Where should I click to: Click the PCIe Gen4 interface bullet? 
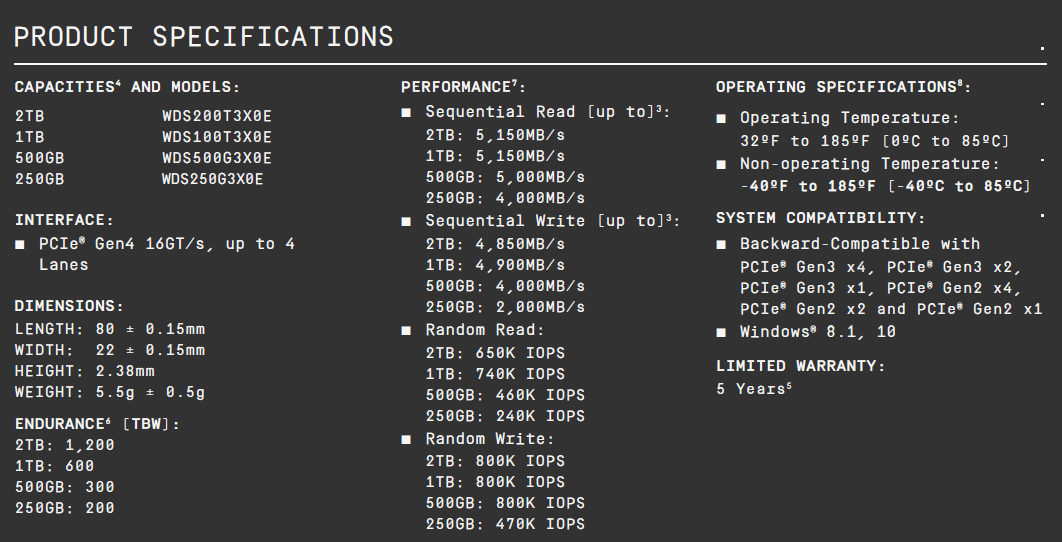coord(20,245)
